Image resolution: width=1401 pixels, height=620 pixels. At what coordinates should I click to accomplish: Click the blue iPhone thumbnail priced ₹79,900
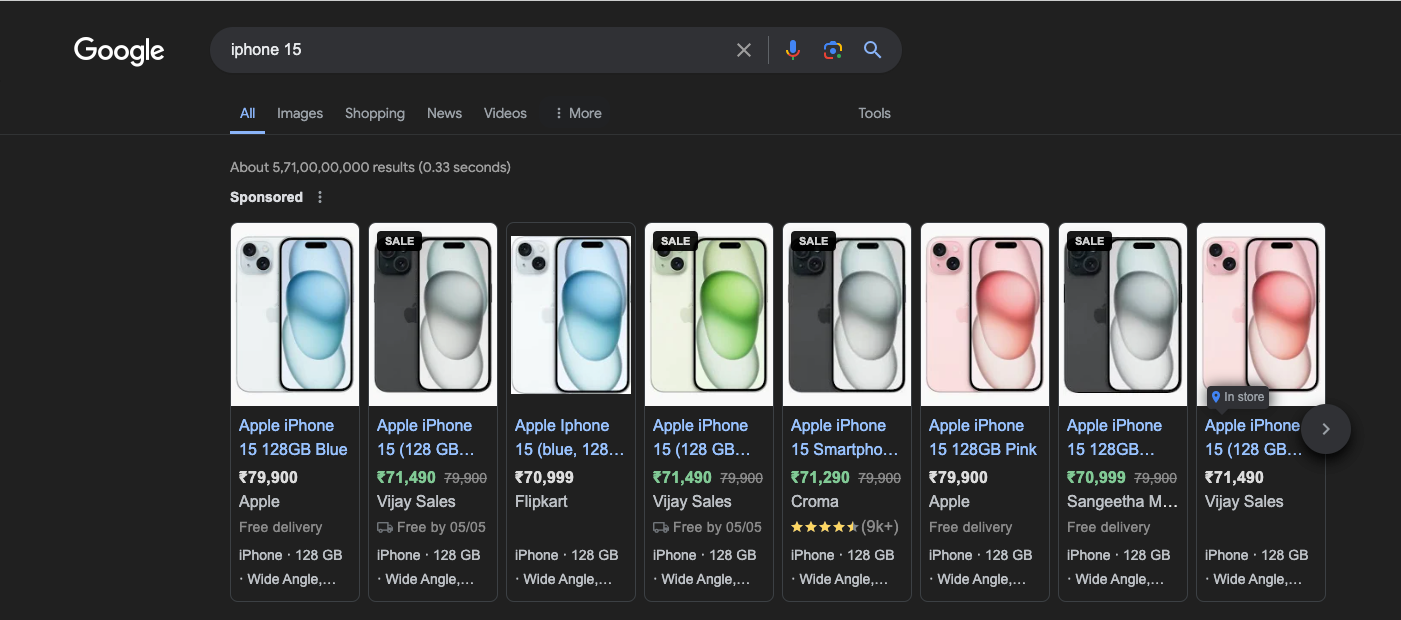coord(295,314)
